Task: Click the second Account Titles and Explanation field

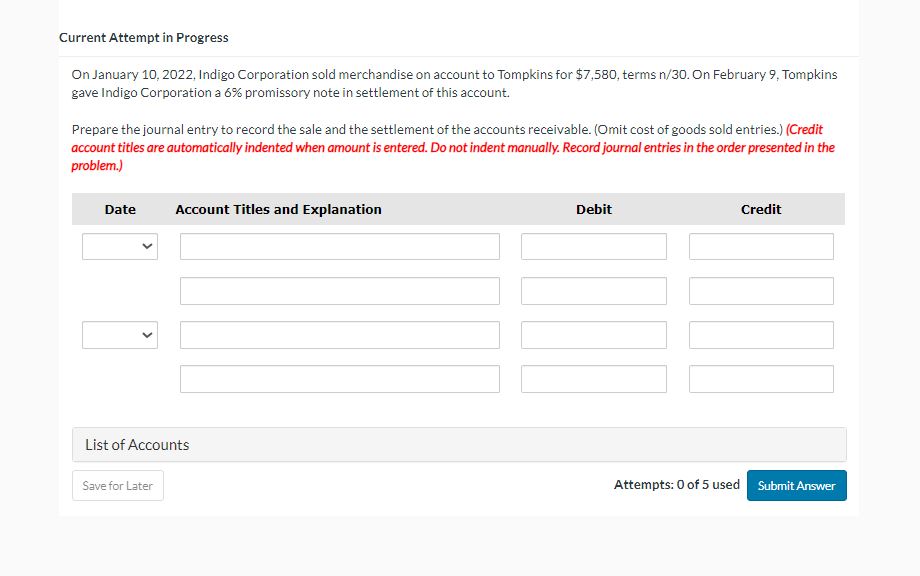Action: (339, 290)
